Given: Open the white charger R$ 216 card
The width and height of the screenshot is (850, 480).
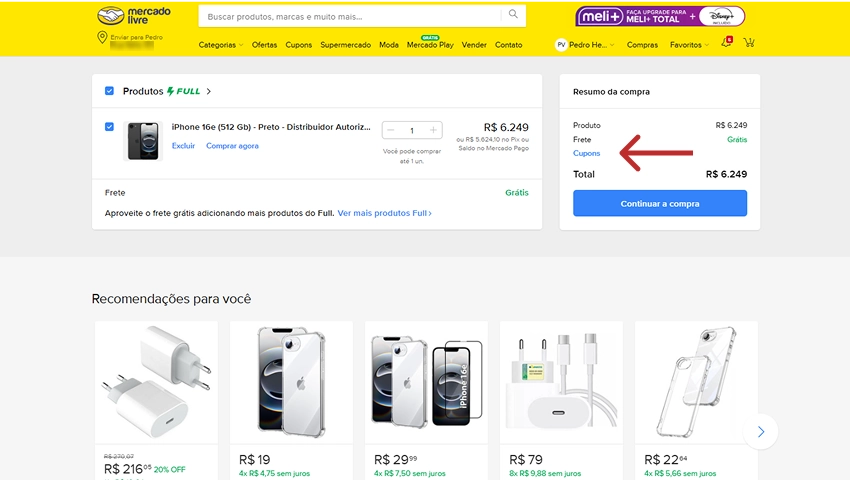Looking at the screenshot, I should tap(156, 400).
